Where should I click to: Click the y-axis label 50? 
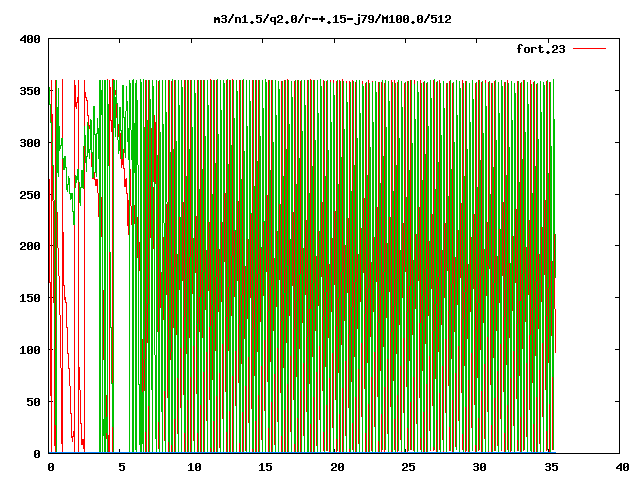(33, 402)
